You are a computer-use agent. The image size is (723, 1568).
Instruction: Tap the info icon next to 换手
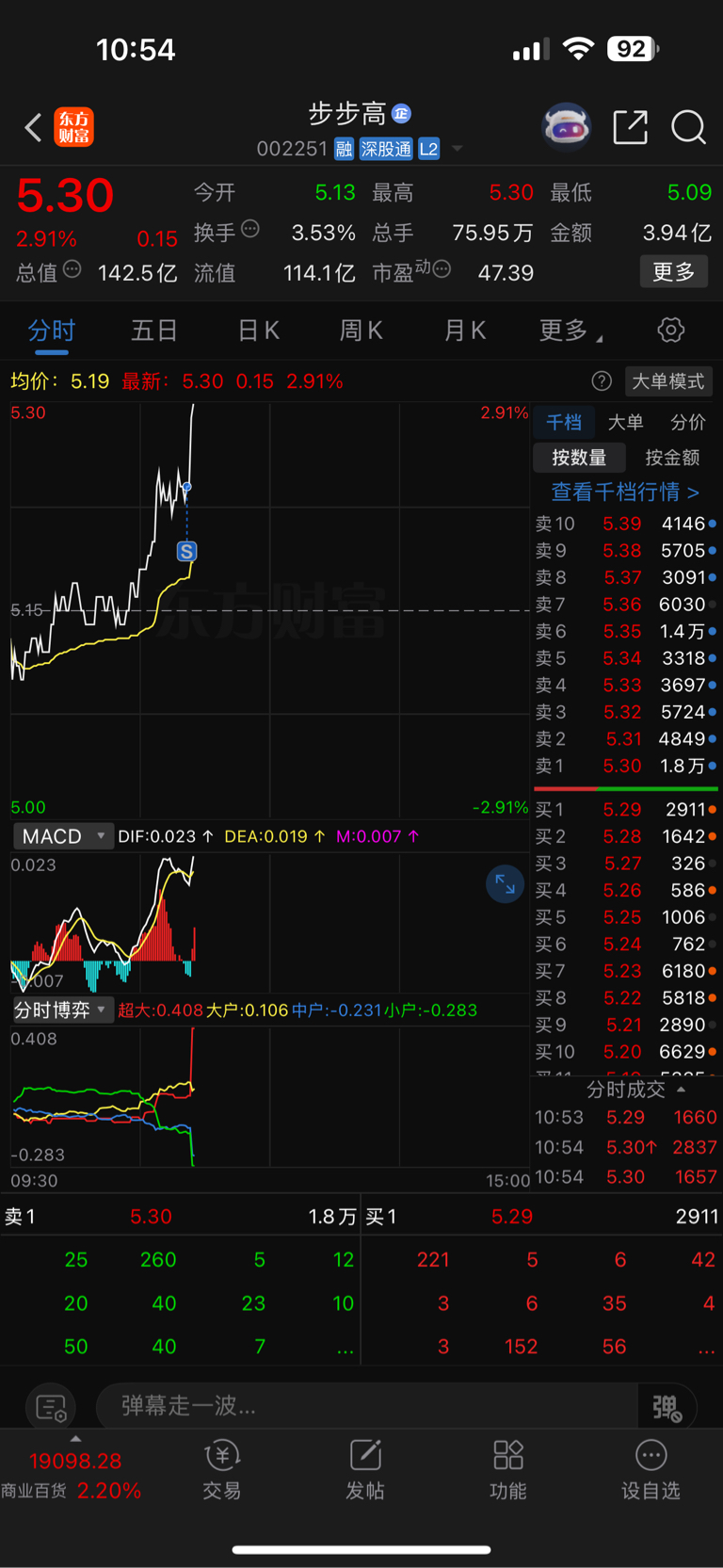point(250,229)
